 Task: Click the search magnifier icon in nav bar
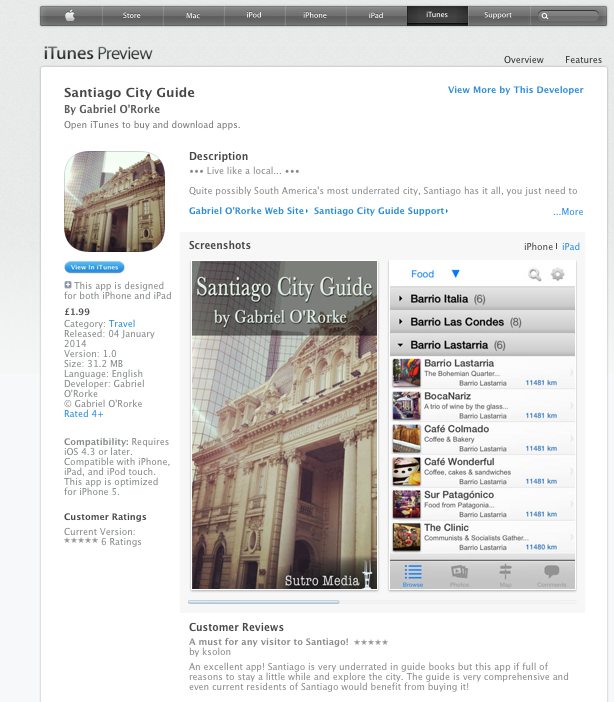tap(545, 16)
